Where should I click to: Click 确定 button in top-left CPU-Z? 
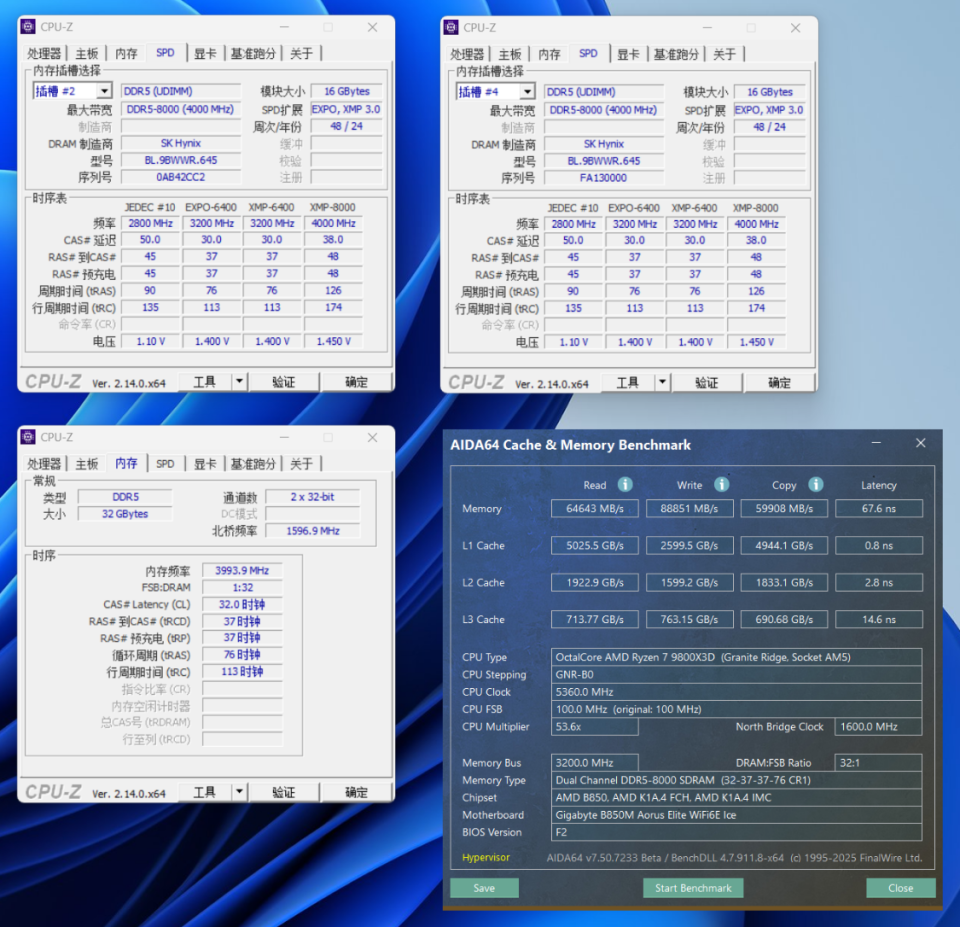coord(356,382)
